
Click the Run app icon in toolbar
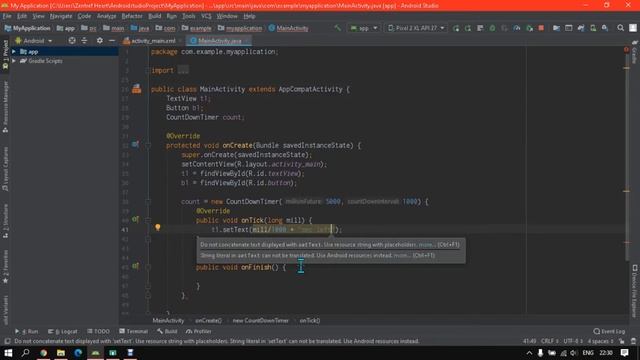456,28
